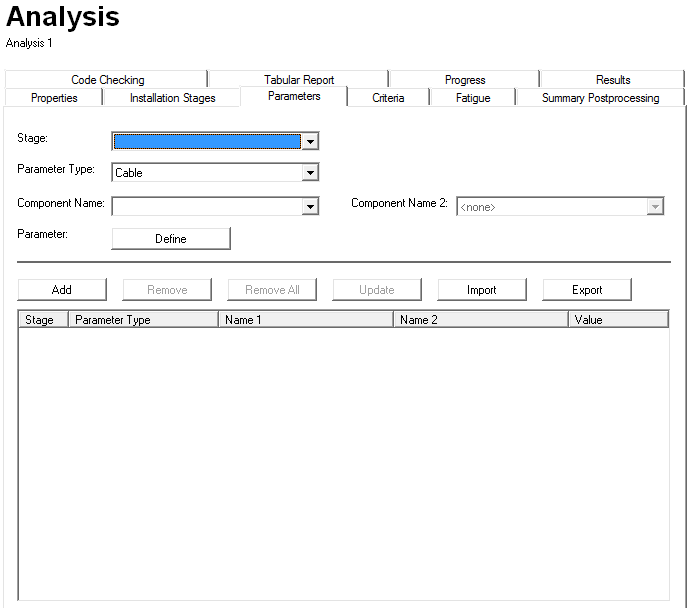Click the Stage column header
This screenshot has width=689, height=608.
pyautogui.click(x=42, y=320)
